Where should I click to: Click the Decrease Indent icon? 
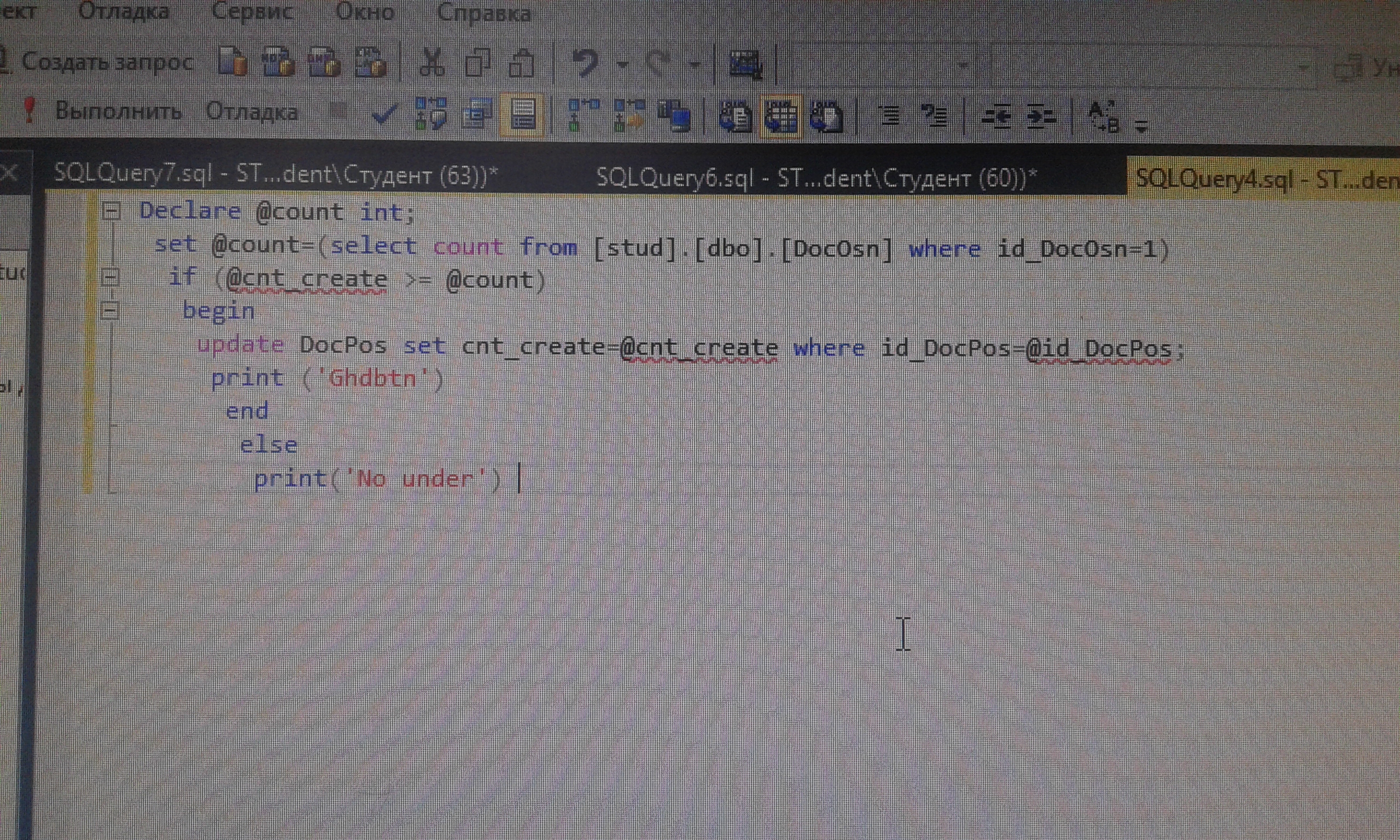(996, 117)
